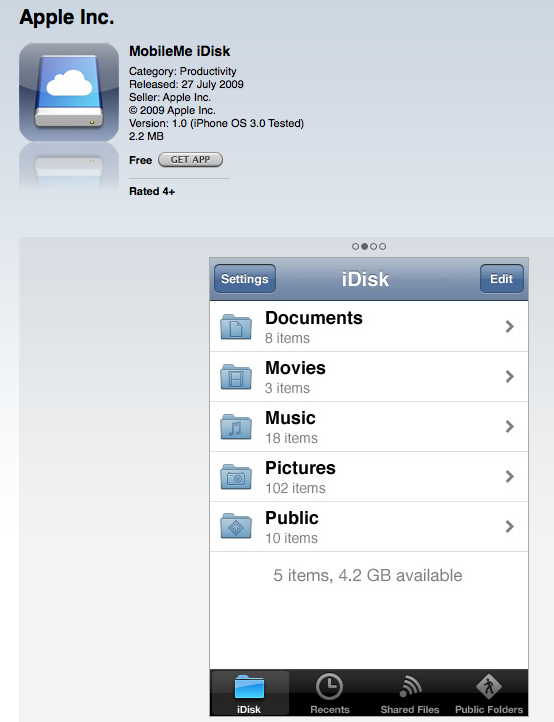554x722 pixels.
Task: Click 'Category: Productivity' text
Action: tap(183, 71)
